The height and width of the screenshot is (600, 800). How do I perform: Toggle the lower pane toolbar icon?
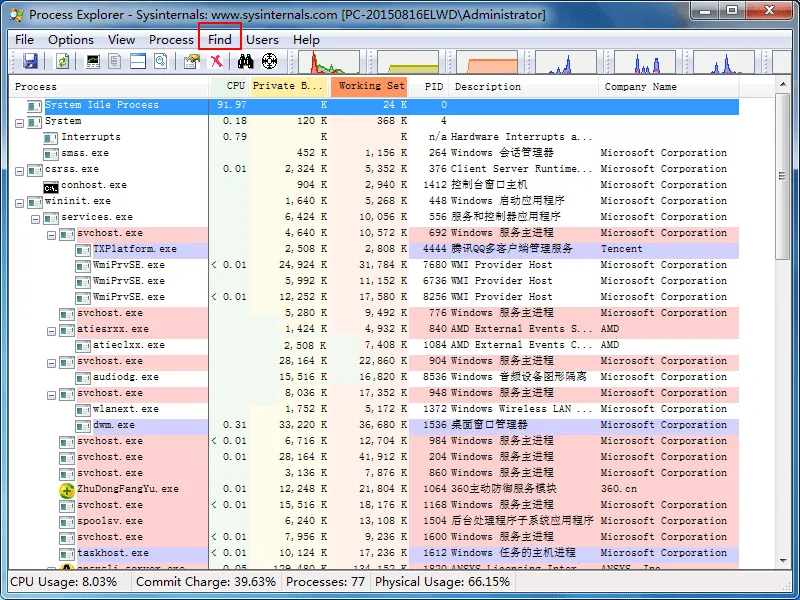(138, 62)
